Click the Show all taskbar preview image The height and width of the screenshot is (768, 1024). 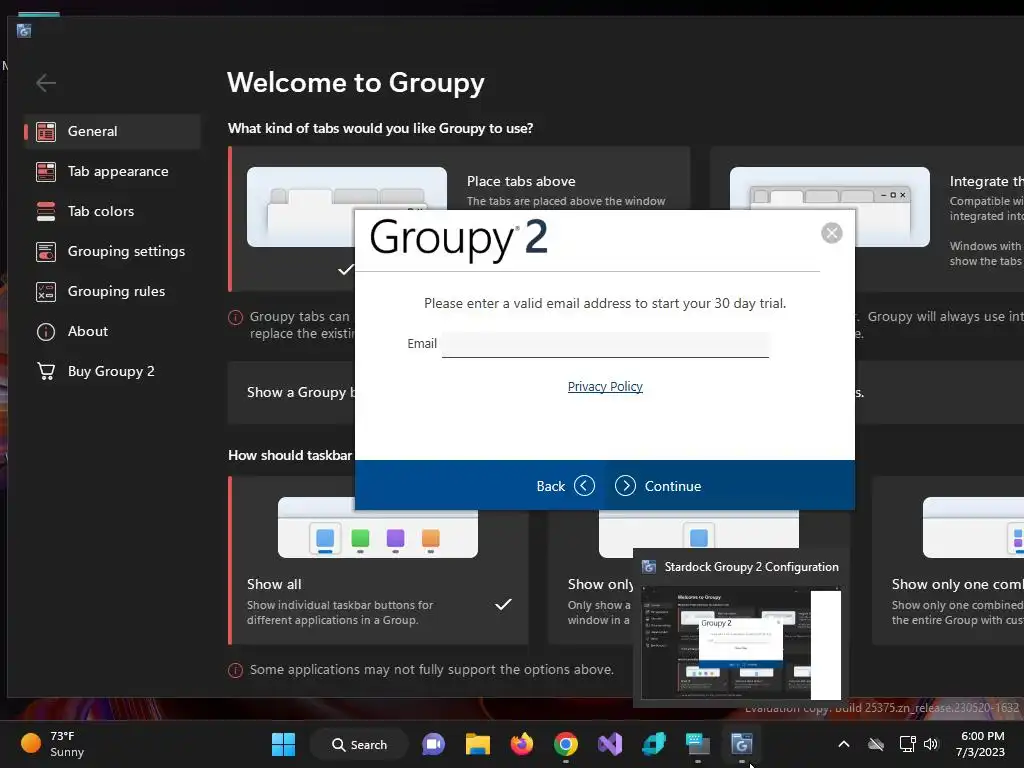pyautogui.click(x=377, y=527)
